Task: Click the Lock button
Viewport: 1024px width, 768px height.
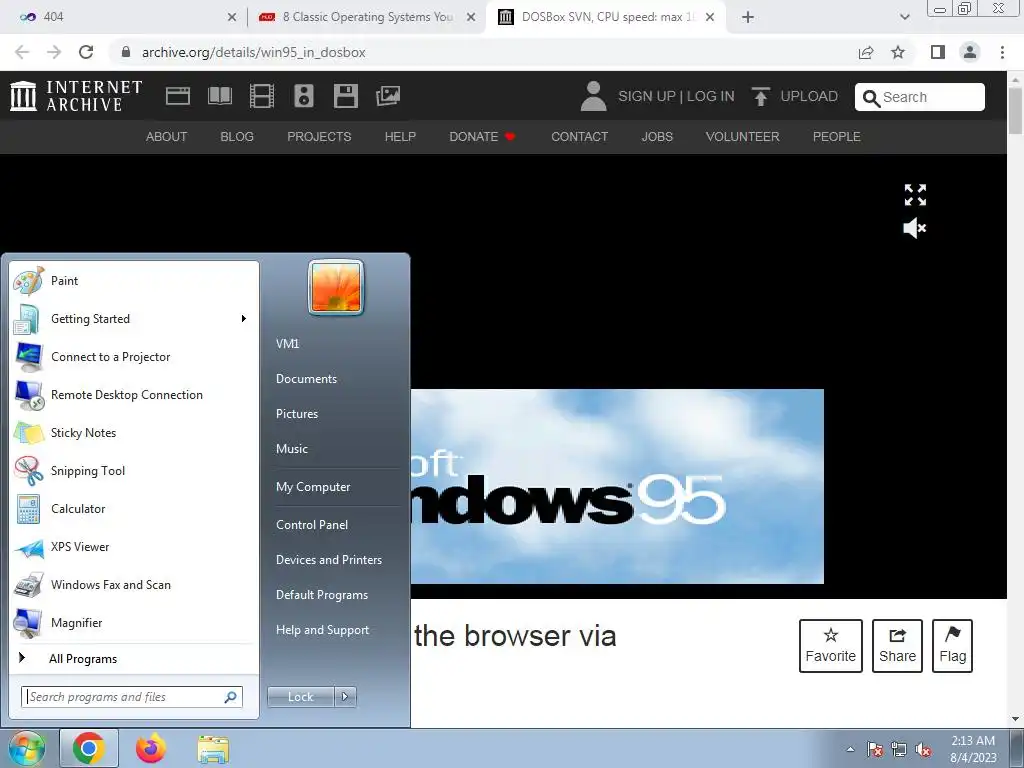Action: (x=300, y=697)
